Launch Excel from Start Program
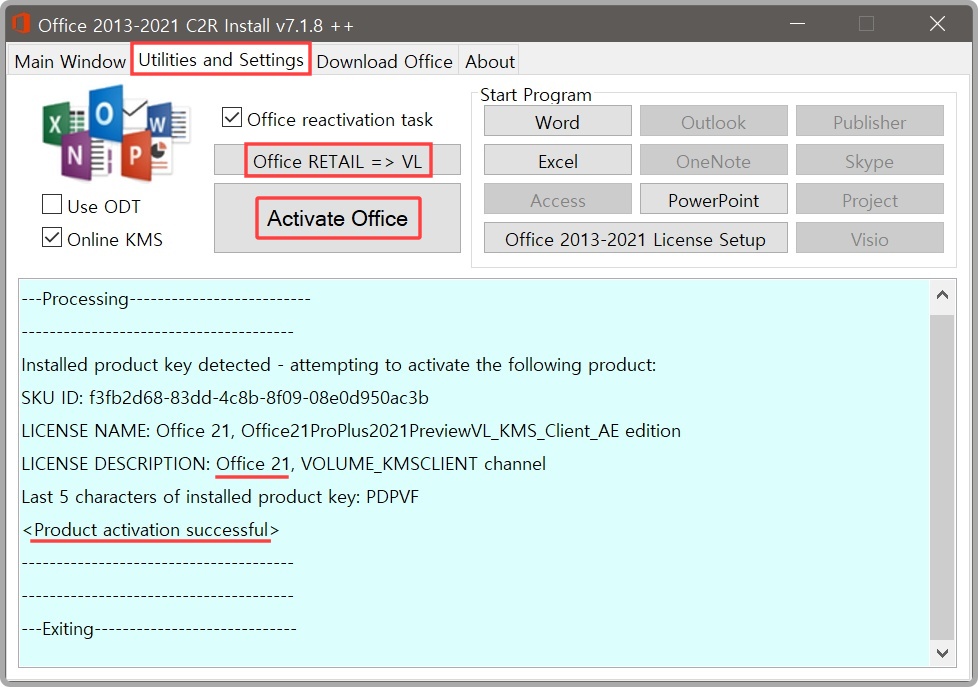 [558, 160]
